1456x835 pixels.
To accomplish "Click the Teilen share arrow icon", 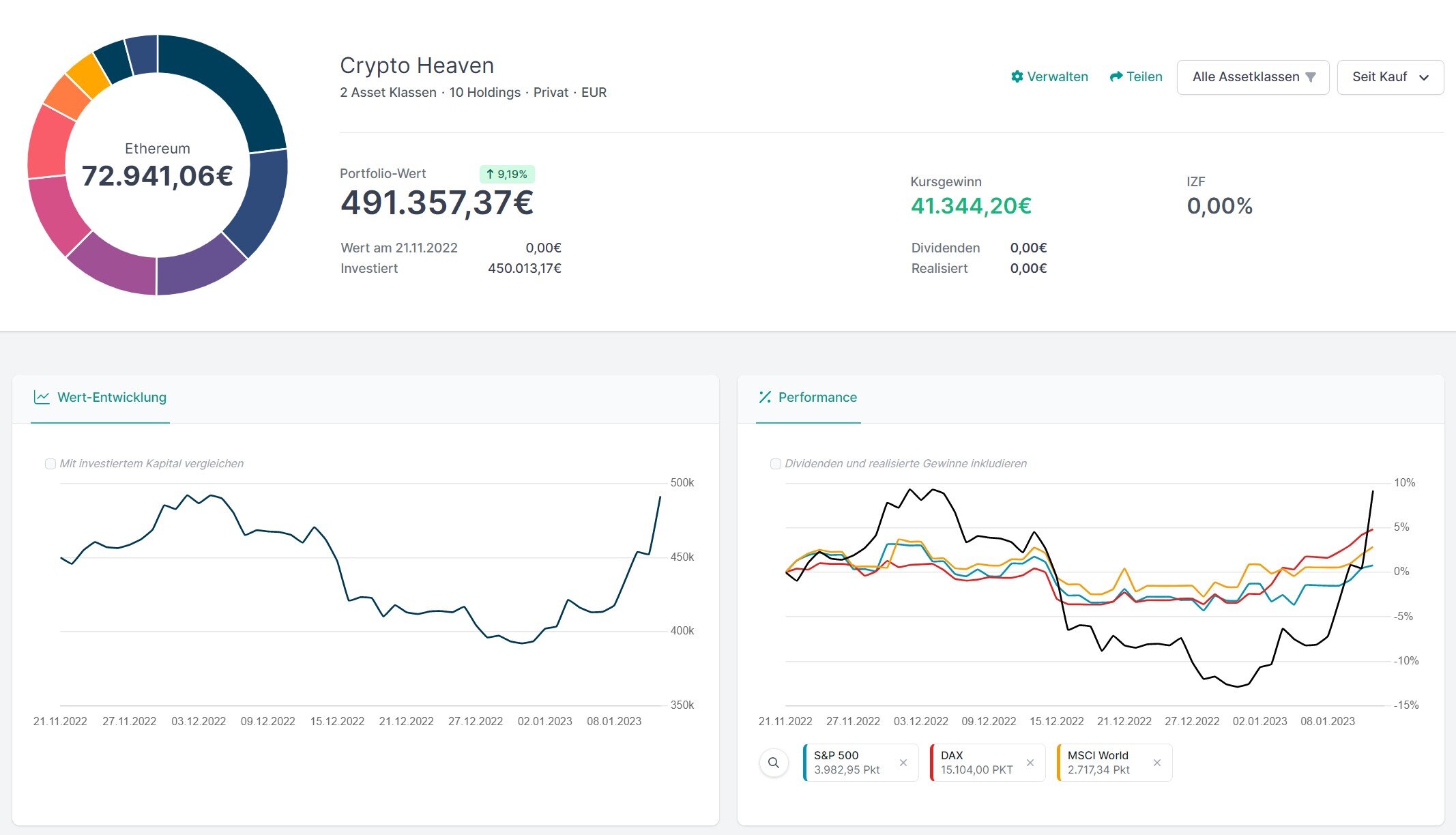I will pos(1116,76).
